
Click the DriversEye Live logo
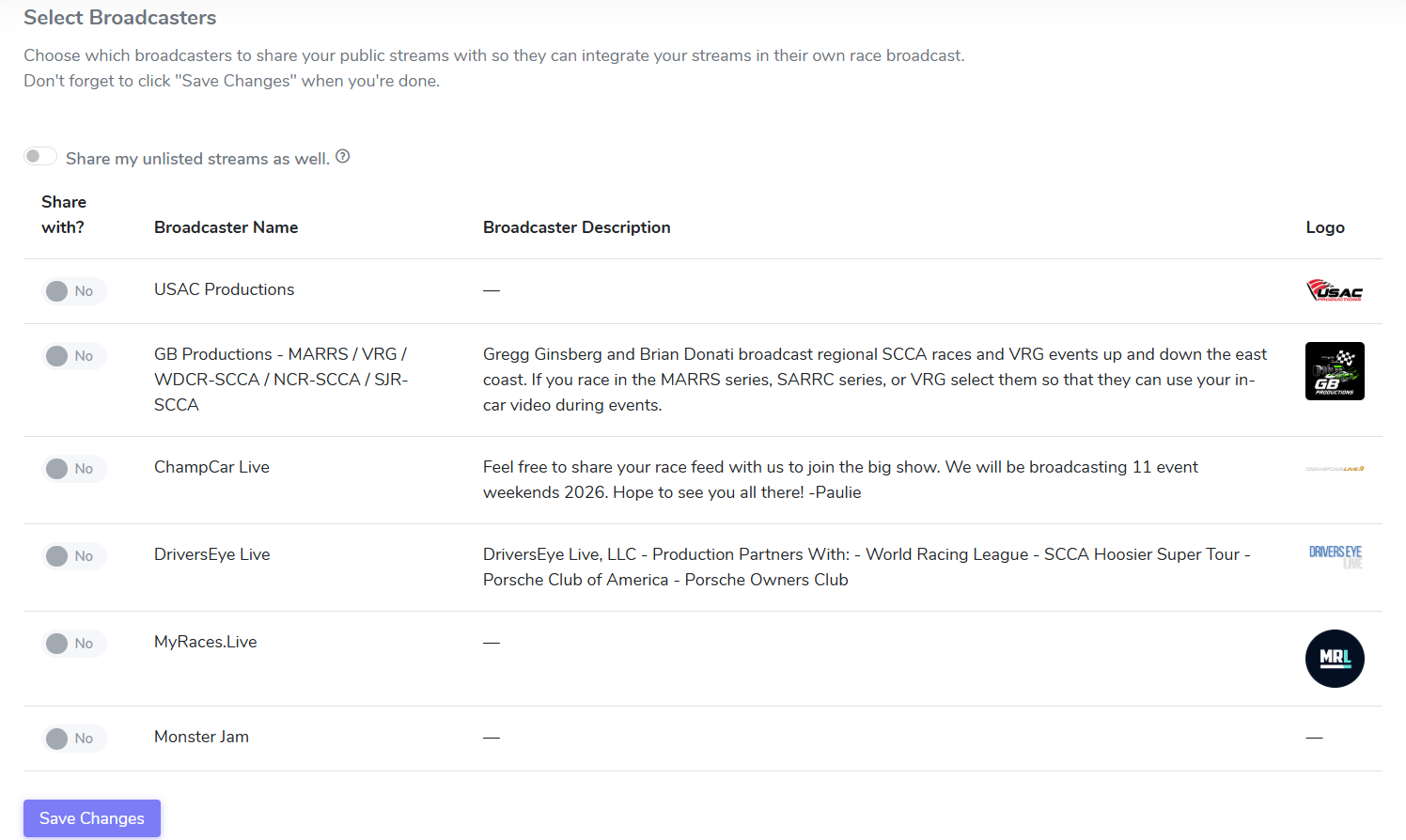1335,555
